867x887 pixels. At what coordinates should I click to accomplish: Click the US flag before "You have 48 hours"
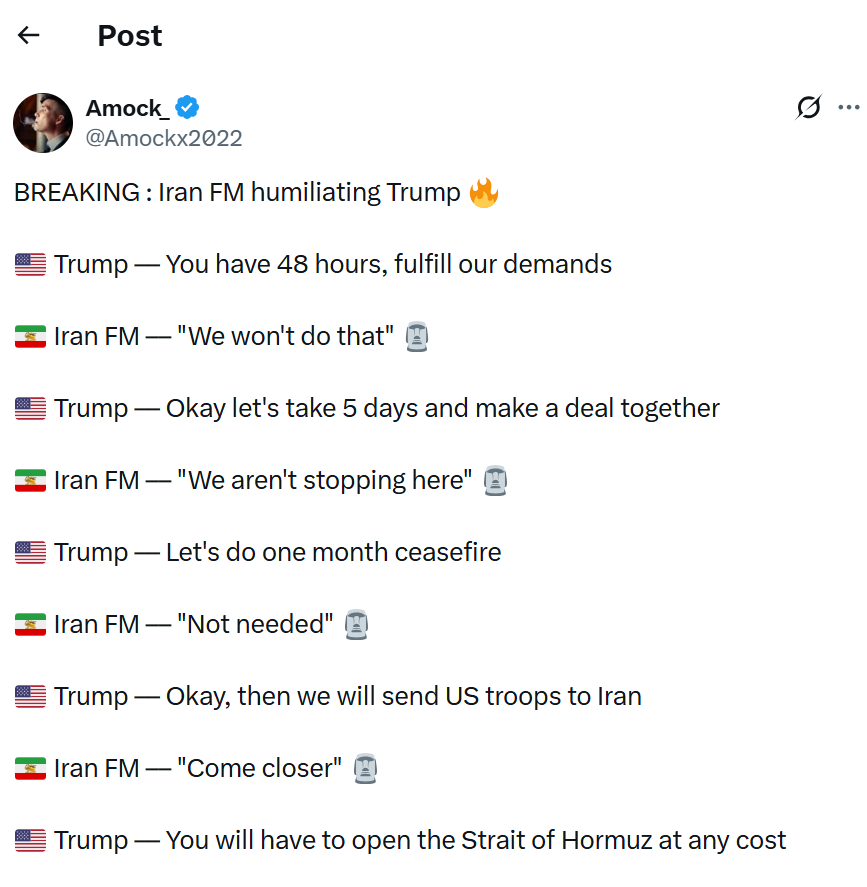pyautogui.click(x=30, y=265)
